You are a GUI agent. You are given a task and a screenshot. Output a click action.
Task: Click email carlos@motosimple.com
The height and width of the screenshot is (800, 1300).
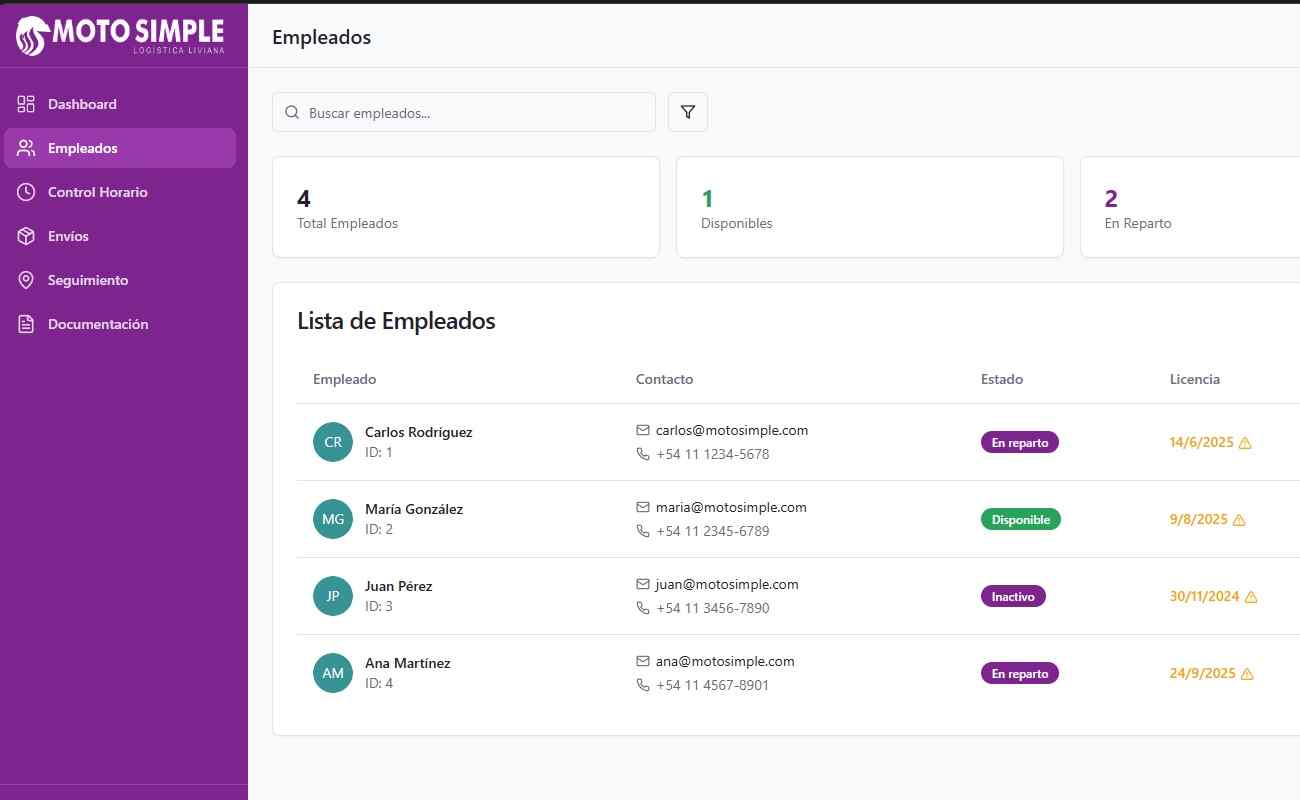point(732,430)
